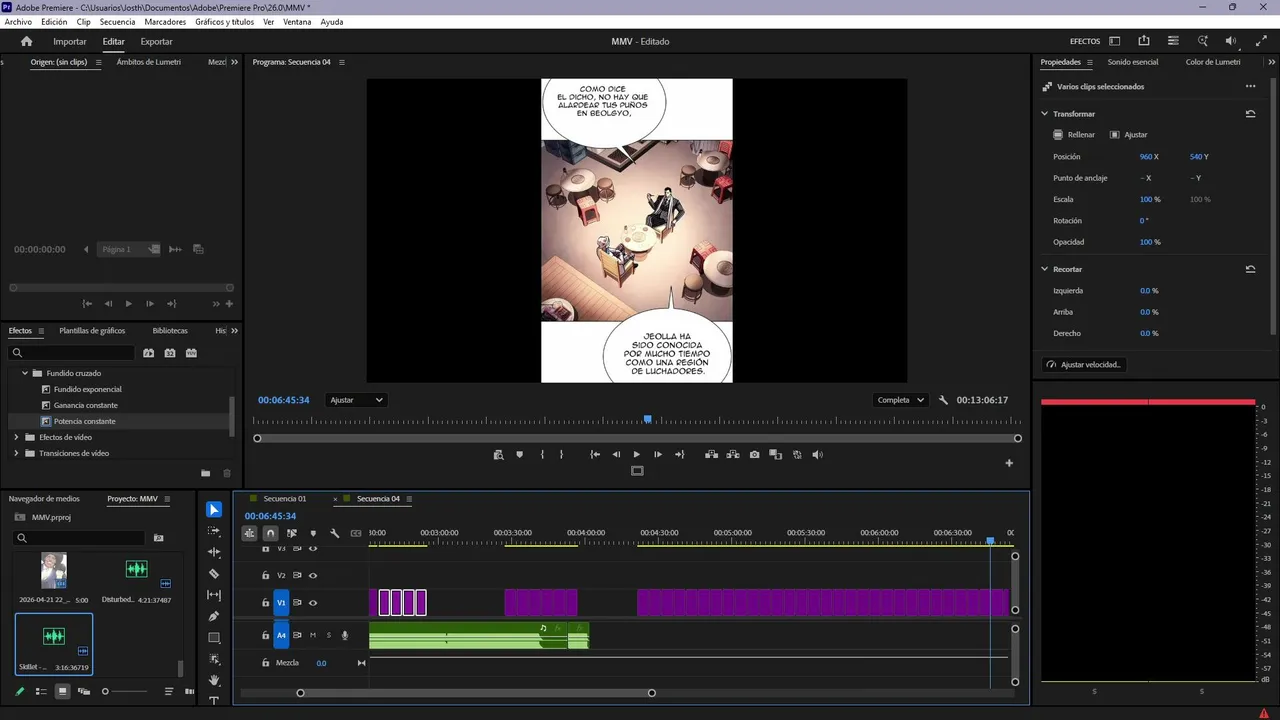Solo the A4 audio track
Screen dimensions: 1280x720
coord(328,635)
